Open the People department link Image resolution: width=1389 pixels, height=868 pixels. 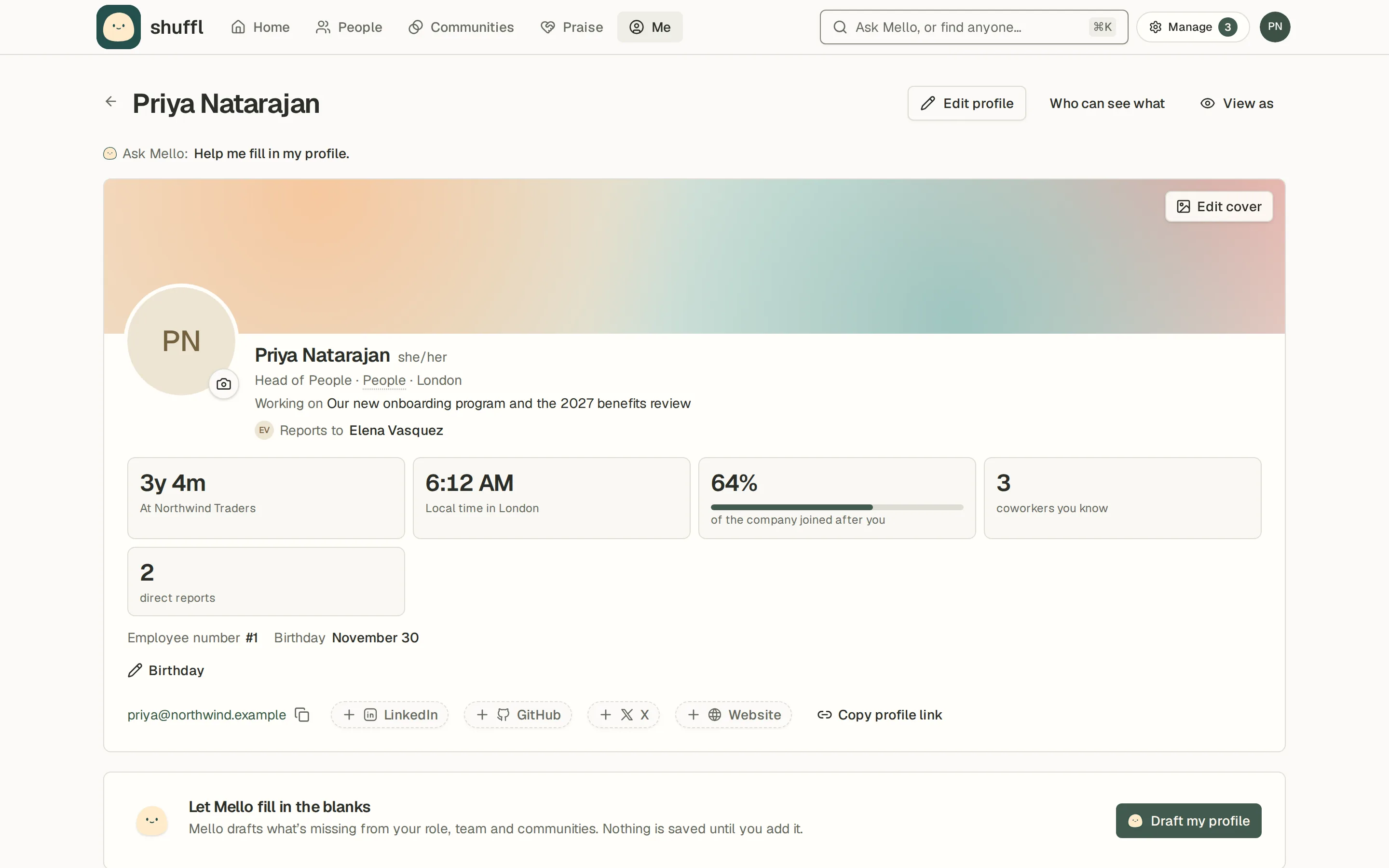pyautogui.click(x=384, y=380)
